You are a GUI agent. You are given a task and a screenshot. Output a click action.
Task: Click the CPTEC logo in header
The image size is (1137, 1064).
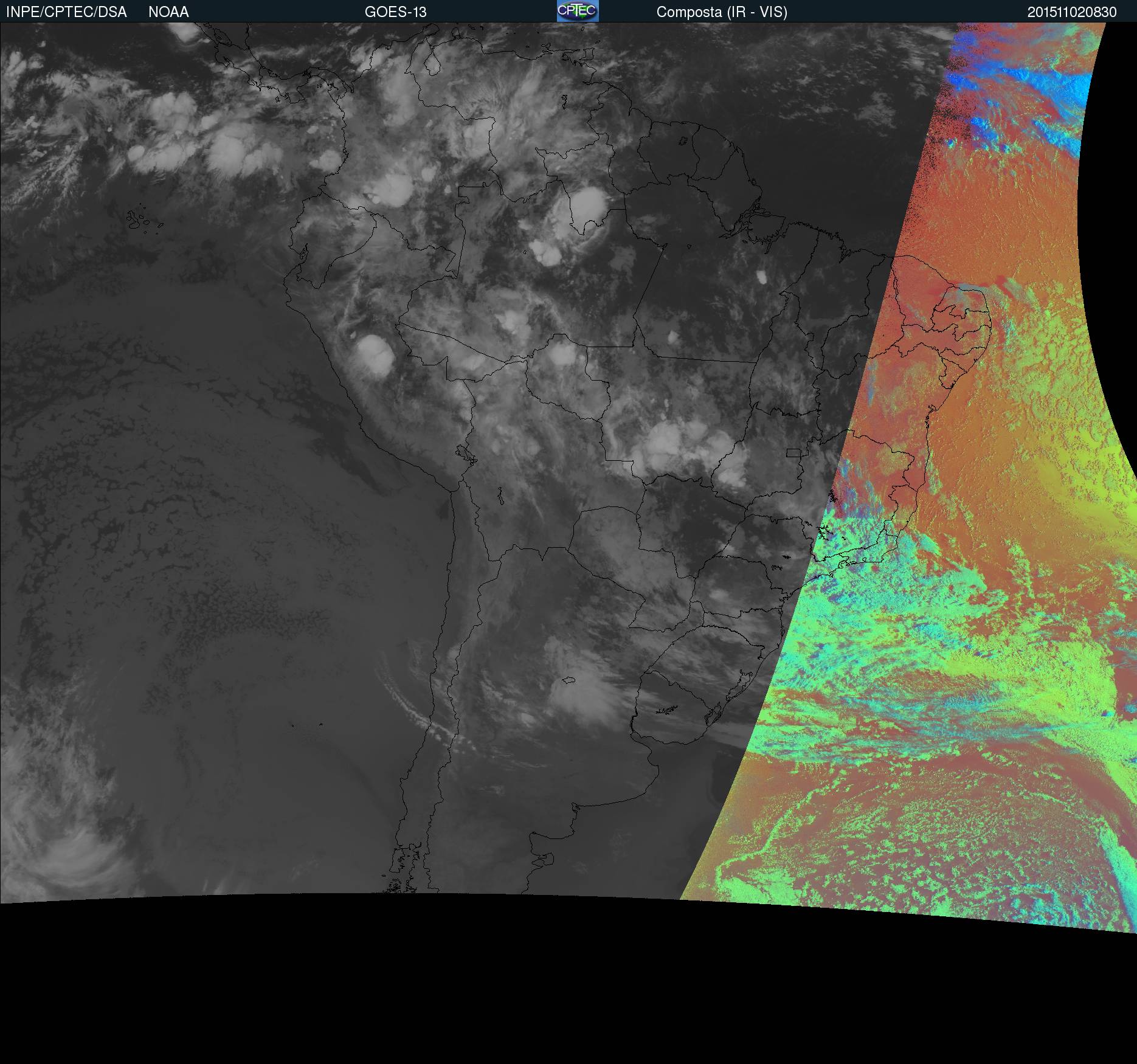pos(578,11)
